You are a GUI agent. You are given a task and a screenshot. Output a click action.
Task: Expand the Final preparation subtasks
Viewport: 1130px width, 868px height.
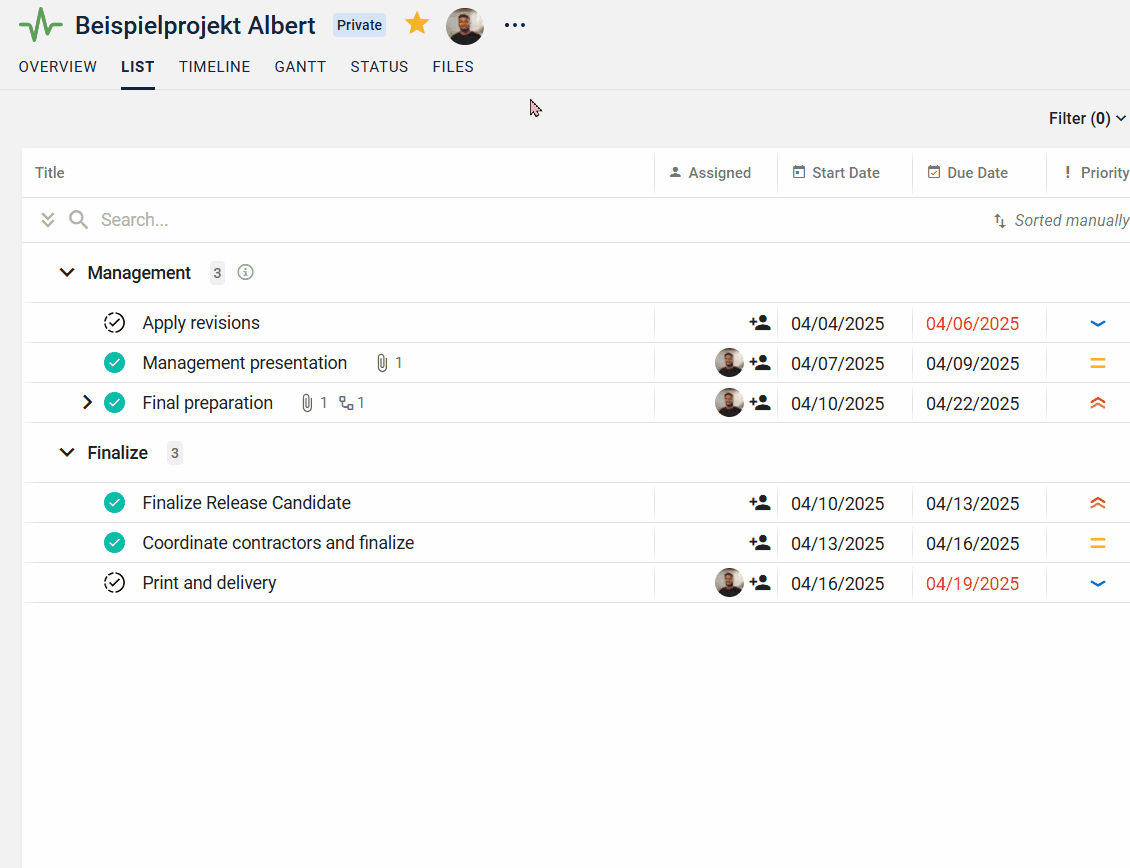(87, 403)
